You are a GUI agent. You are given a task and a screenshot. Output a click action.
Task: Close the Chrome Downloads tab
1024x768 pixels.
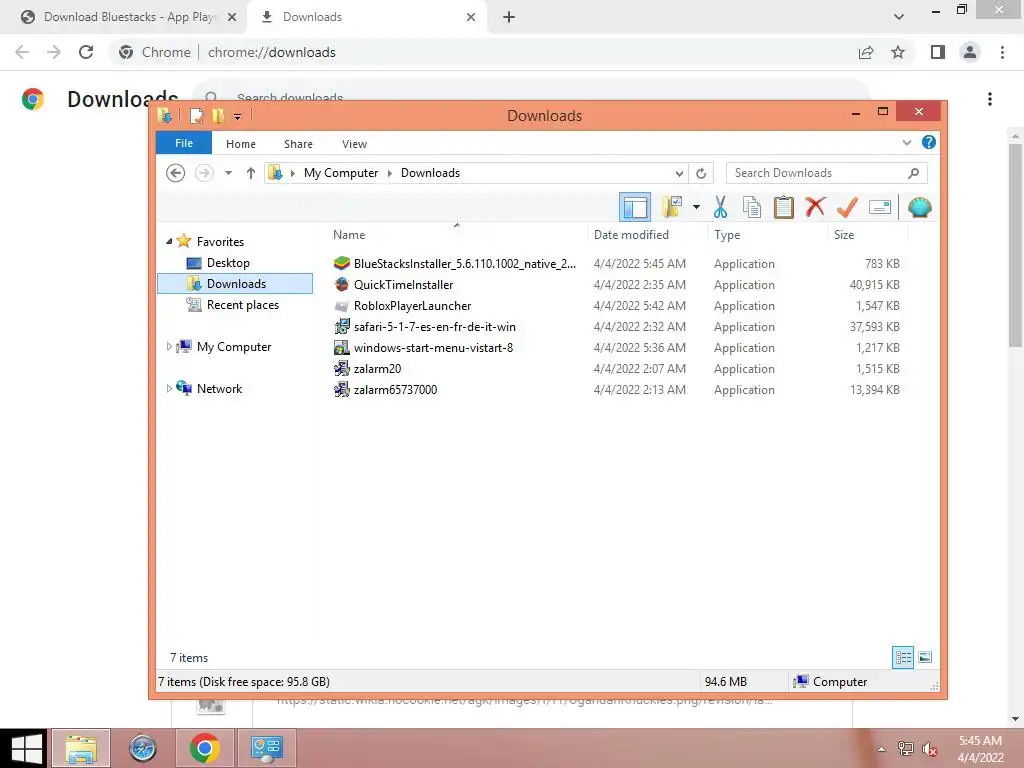pyautogui.click(x=471, y=17)
